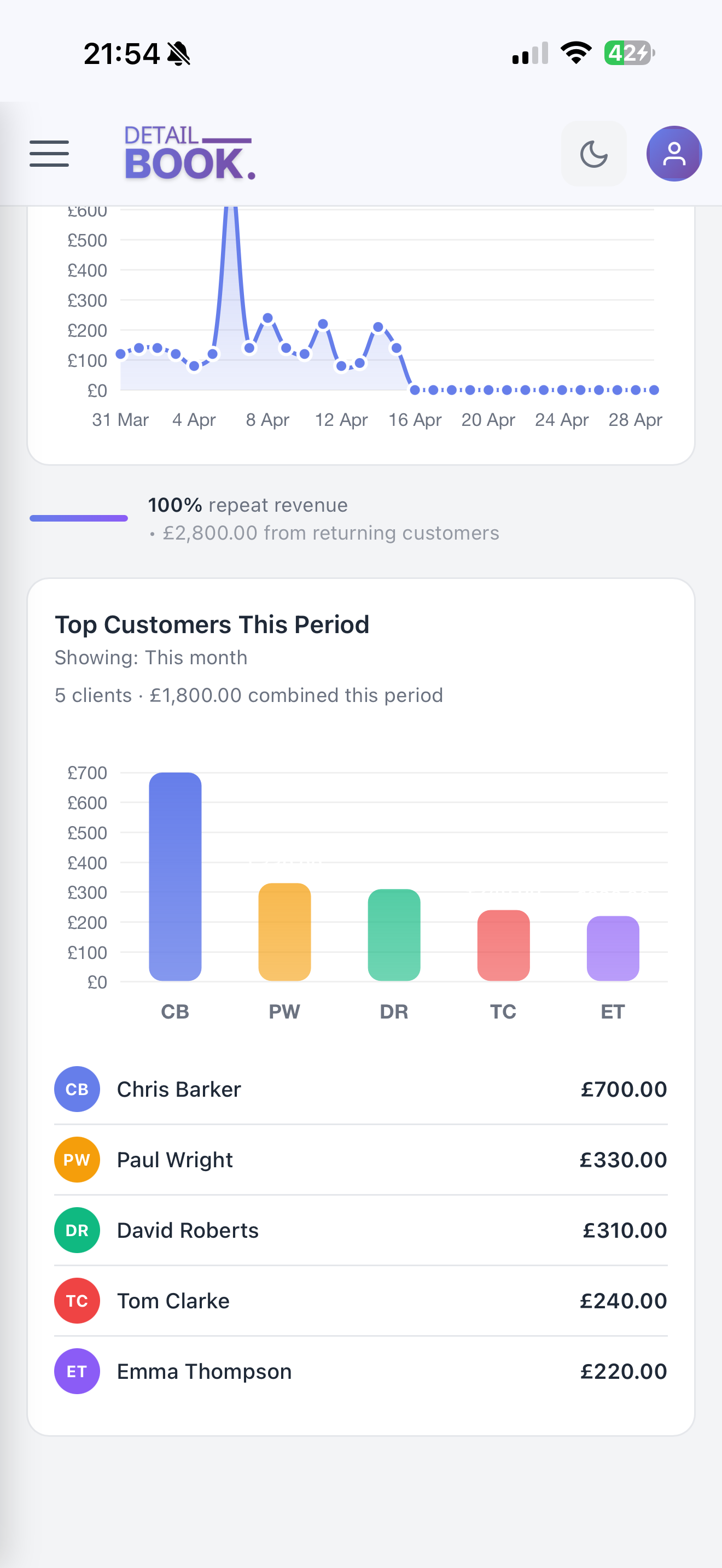Select the blue CB bar in the chart
722x1568 pixels.
pyautogui.click(x=174, y=876)
